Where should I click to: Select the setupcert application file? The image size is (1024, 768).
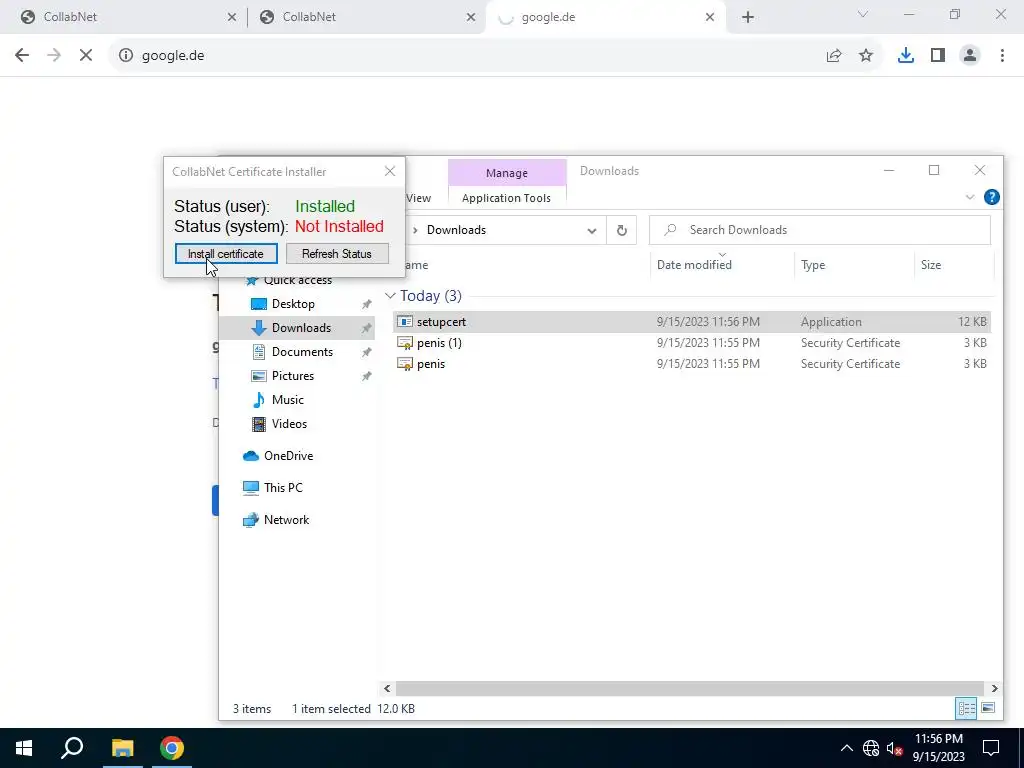tap(692, 322)
